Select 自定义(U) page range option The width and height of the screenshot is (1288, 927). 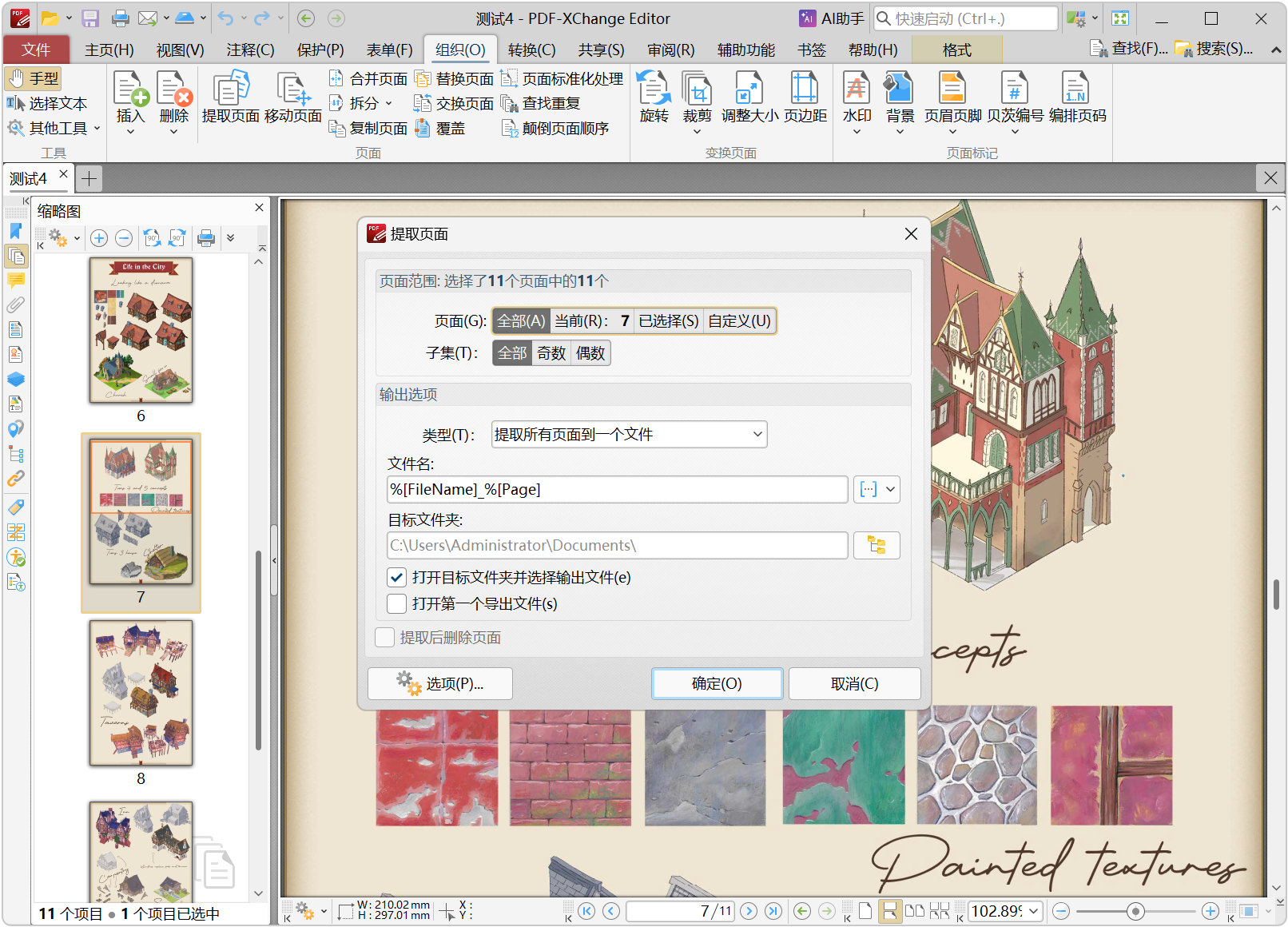point(739,321)
